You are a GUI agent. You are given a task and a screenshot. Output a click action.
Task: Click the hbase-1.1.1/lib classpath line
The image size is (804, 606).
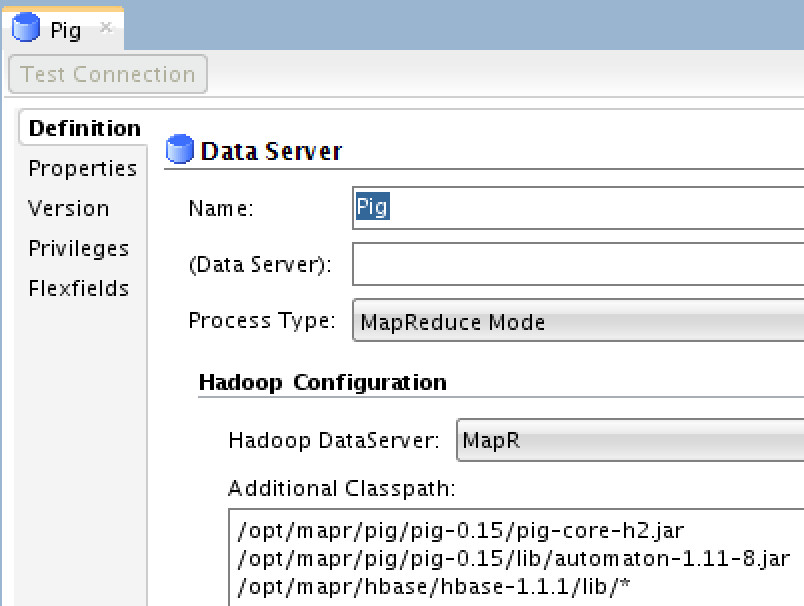(434, 586)
